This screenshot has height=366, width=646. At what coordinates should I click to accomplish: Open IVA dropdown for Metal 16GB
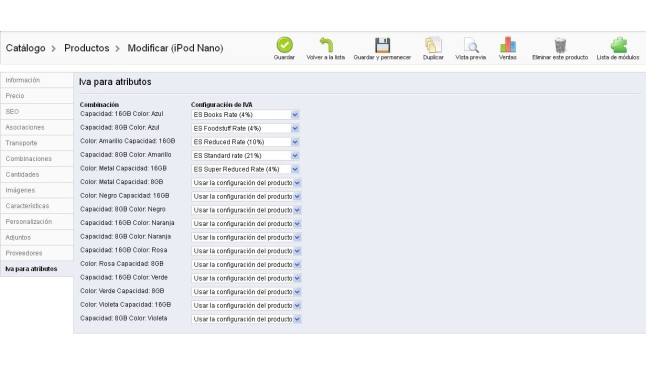pos(245,169)
